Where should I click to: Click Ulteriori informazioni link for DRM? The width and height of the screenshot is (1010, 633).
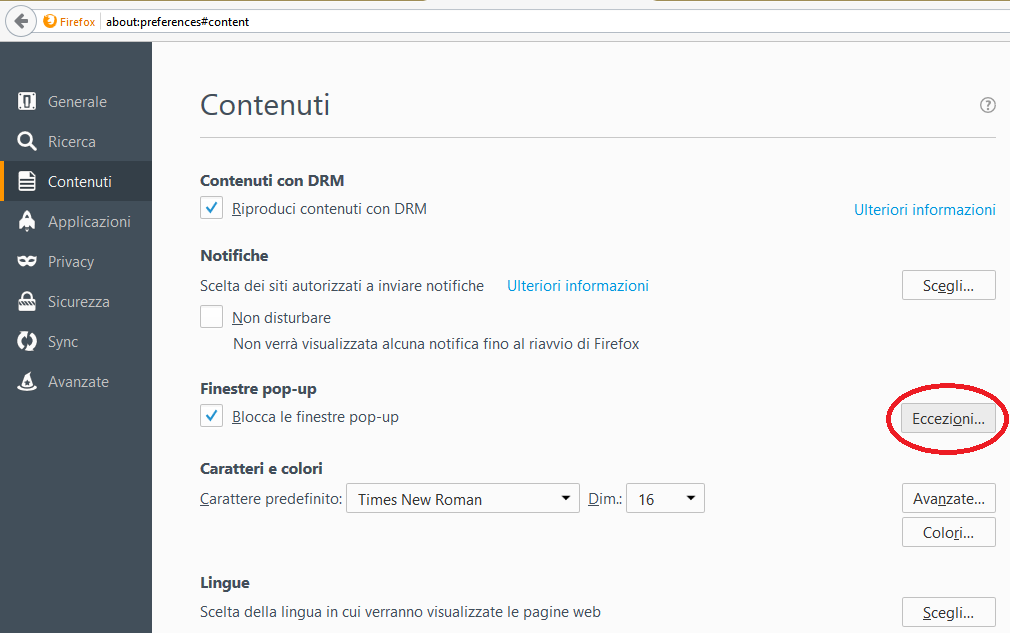924,209
